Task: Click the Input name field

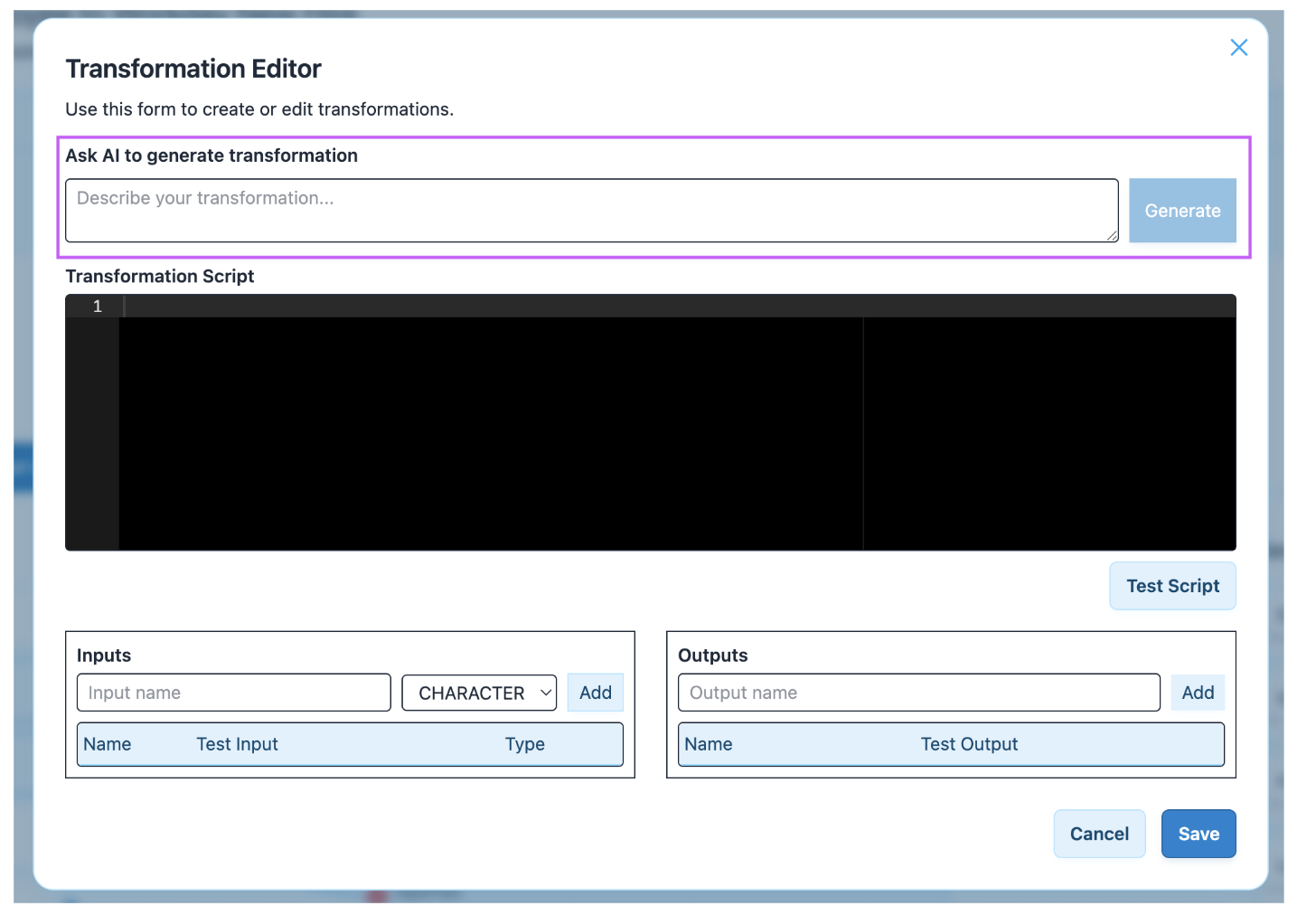Action: pos(233,693)
